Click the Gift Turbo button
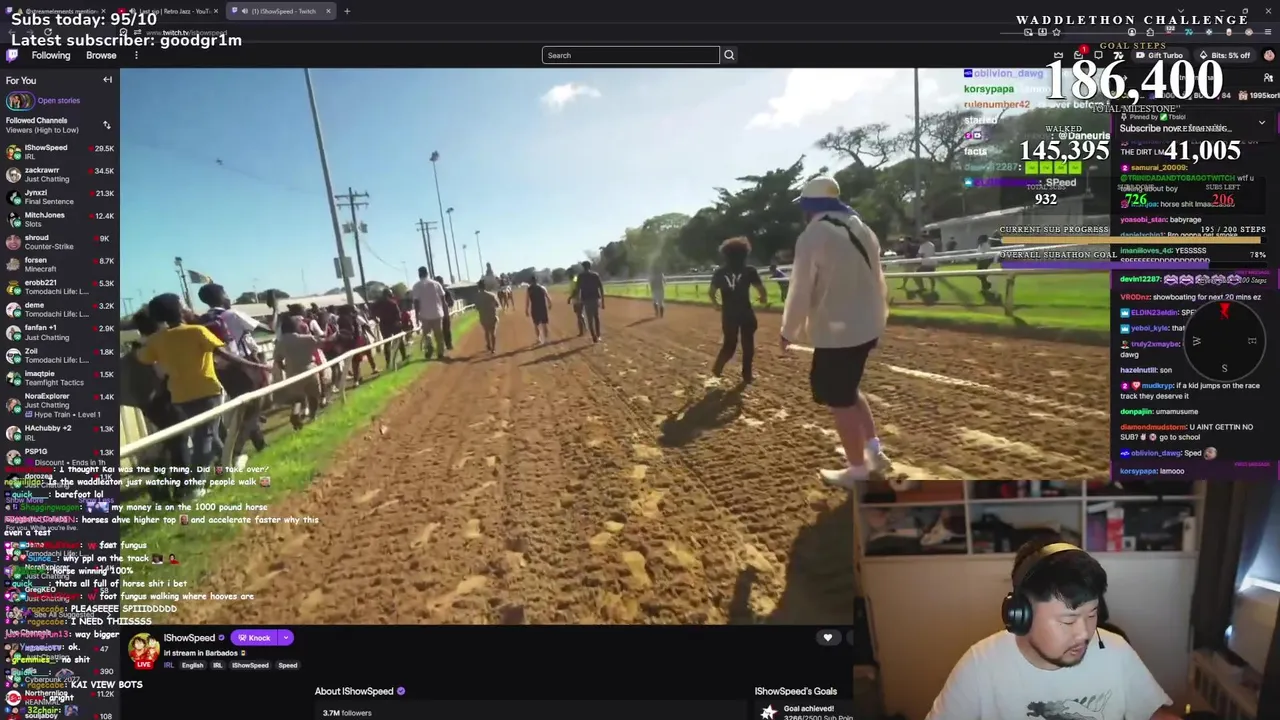This screenshot has width=1280, height=720. (1160, 55)
